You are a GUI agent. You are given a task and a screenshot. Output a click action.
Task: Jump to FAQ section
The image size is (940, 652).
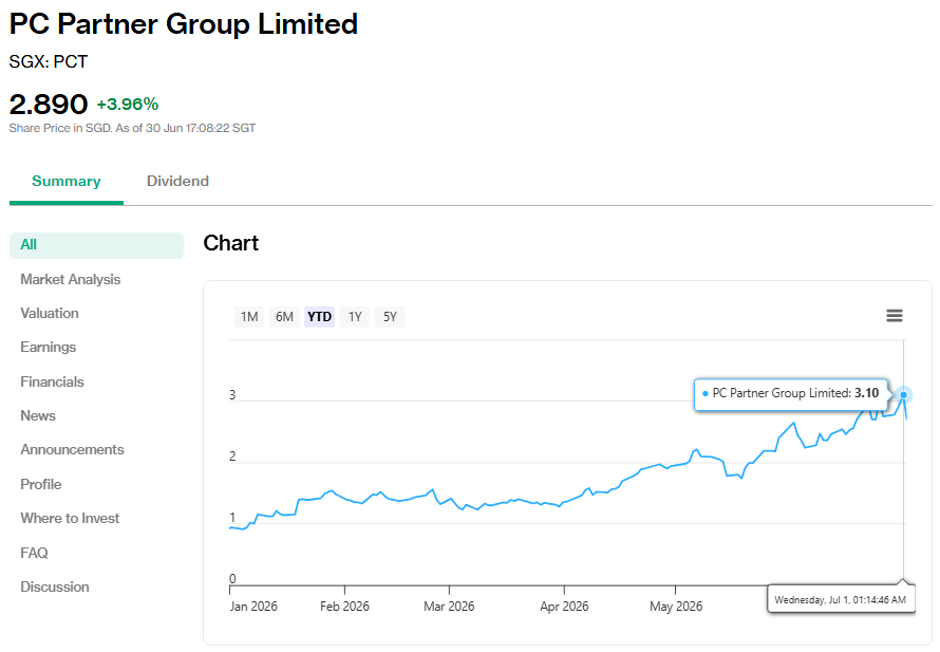34,553
